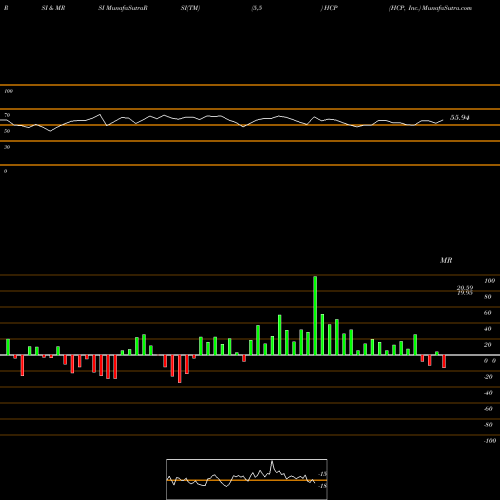Click the tallest green MR histogram bar

point(315,316)
